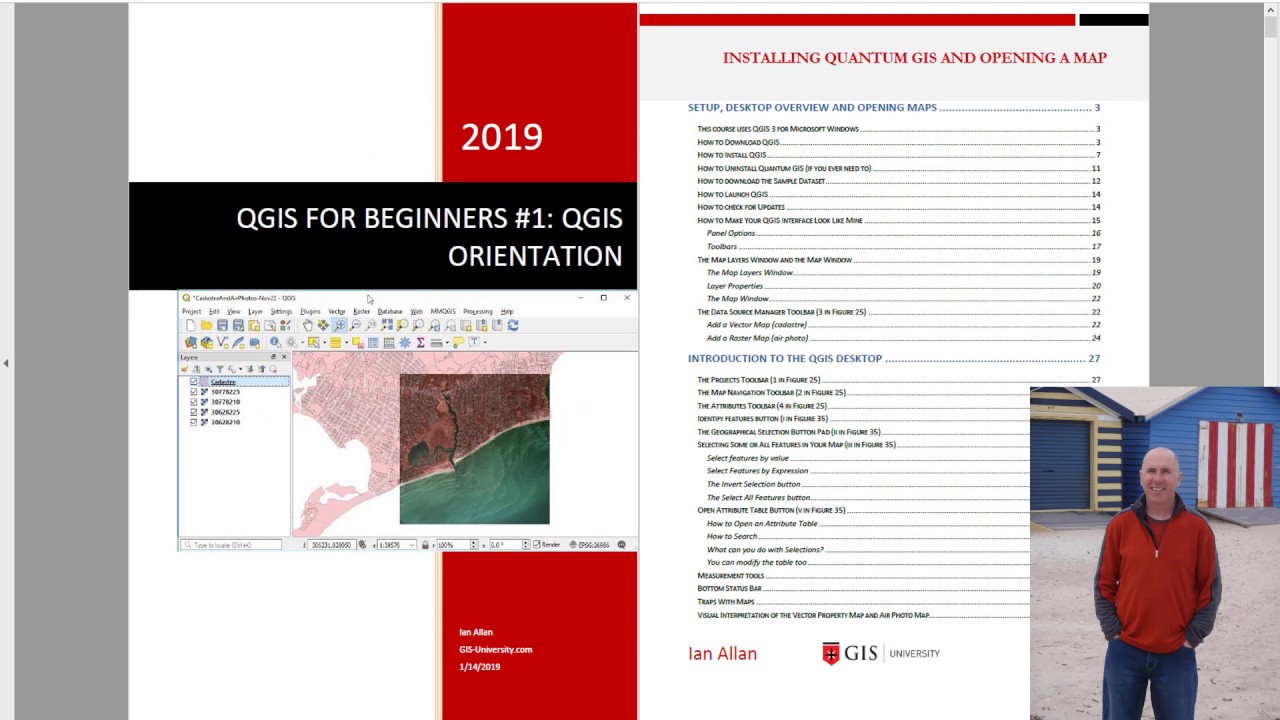Screen dimensions: 1280x720
Task: Open the Project menu in QGIS
Action: click(x=191, y=311)
